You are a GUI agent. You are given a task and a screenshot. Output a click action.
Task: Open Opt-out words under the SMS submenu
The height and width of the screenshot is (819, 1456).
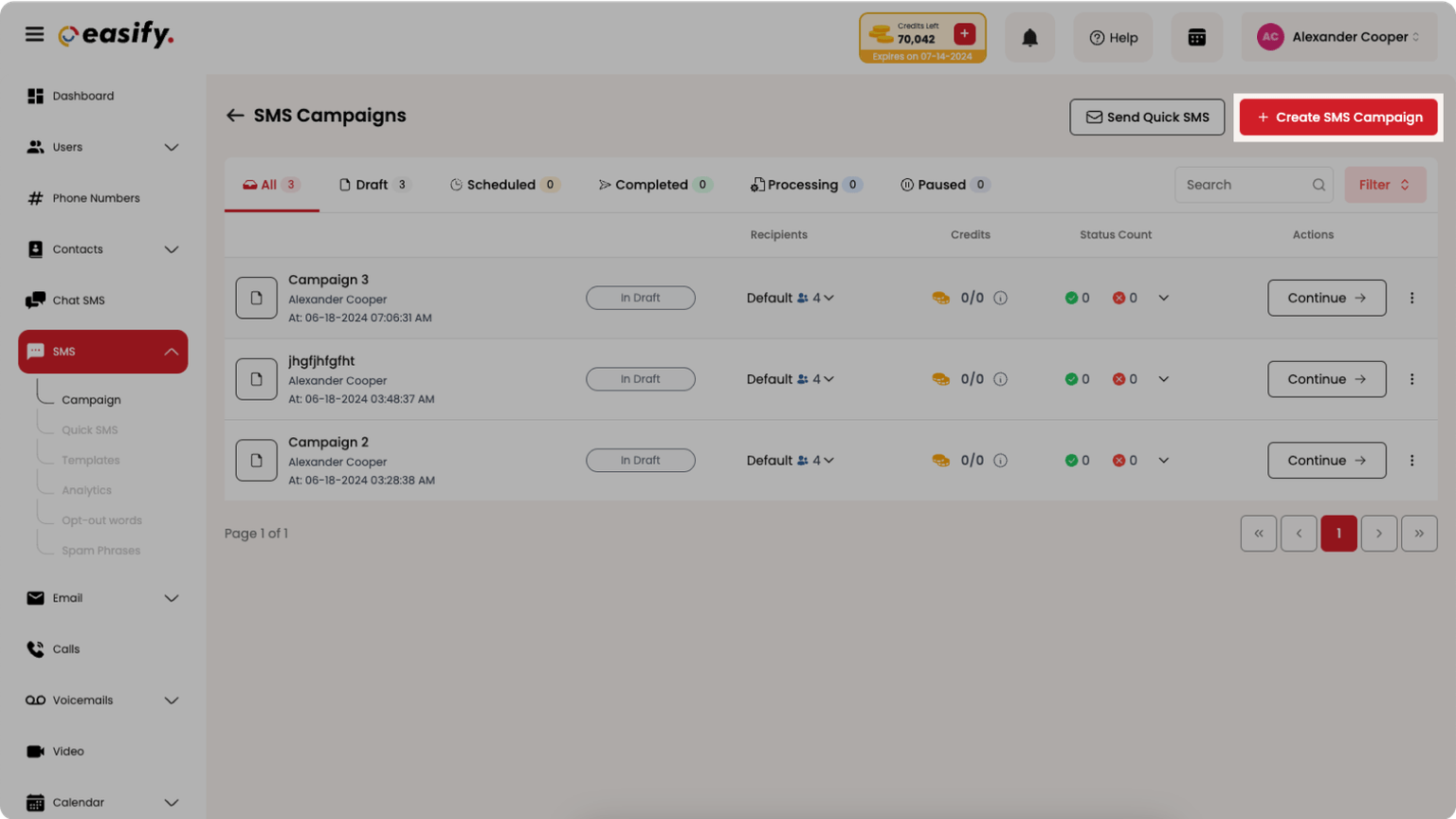(x=101, y=521)
